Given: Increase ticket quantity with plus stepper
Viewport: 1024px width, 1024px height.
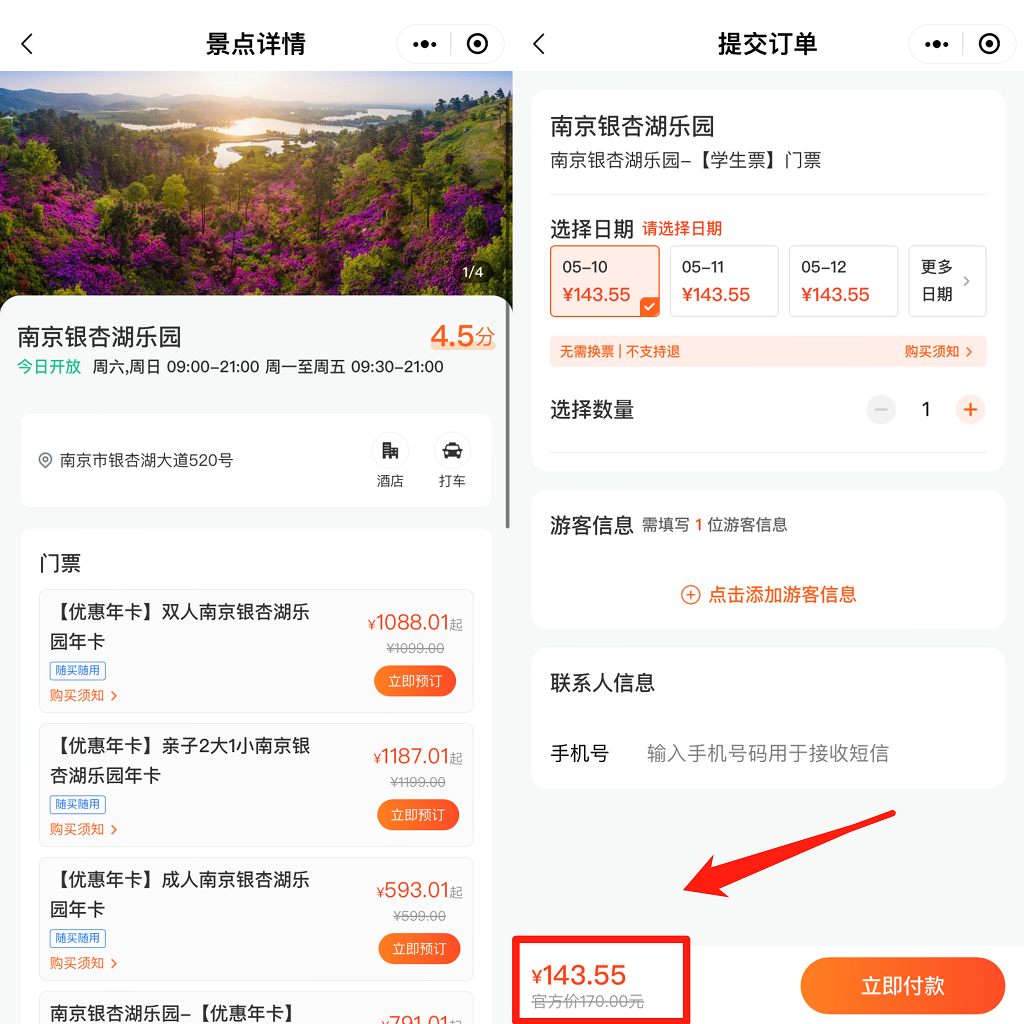Looking at the screenshot, I should [969, 409].
